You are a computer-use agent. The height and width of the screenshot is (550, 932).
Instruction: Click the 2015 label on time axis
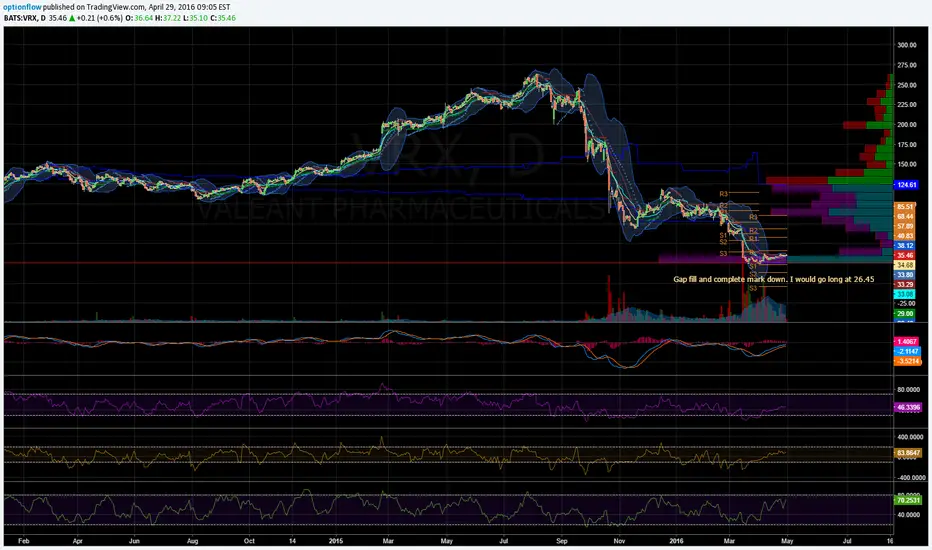pyautogui.click(x=336, y=542)
